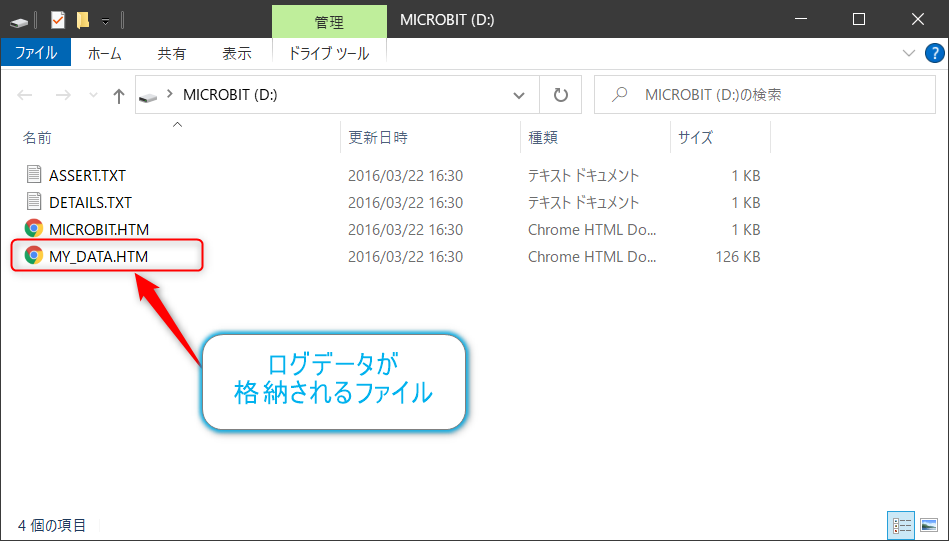Switch to the 共有 ribbon tab
This screenshot has width=949, height=541.
pos(171,53)
